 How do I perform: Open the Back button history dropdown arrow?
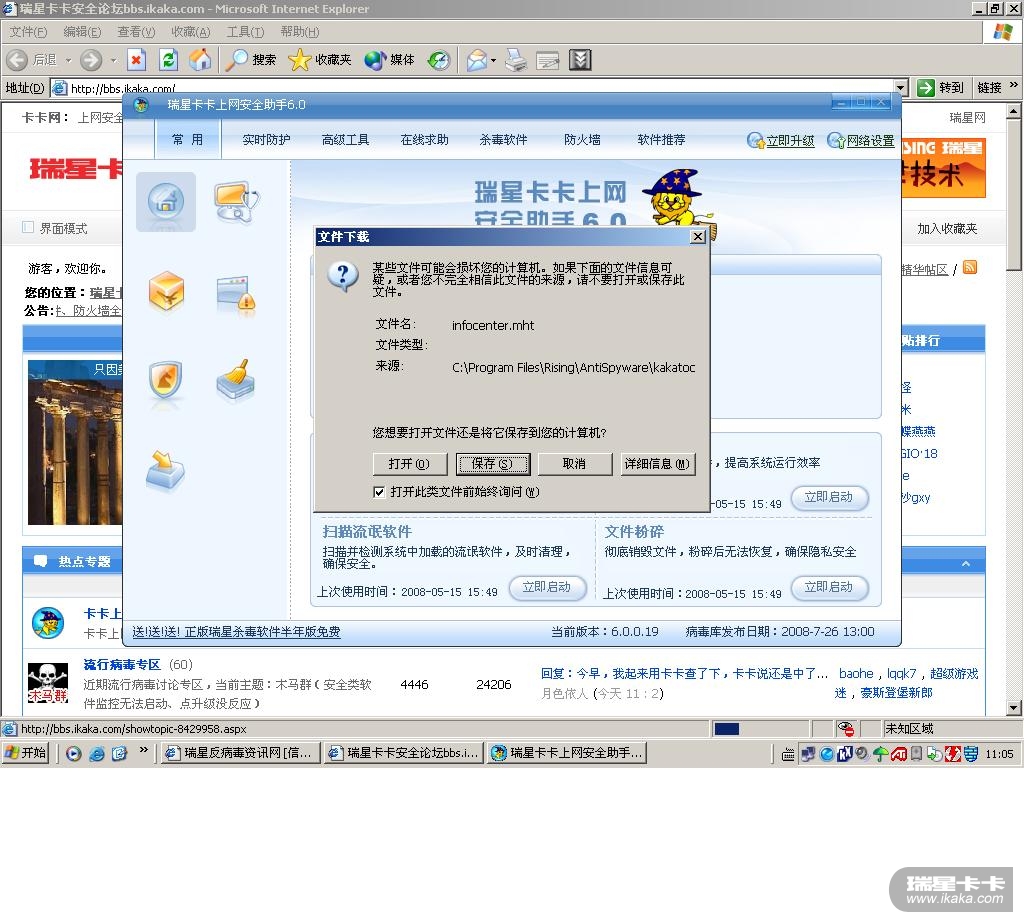coord(68,60)
